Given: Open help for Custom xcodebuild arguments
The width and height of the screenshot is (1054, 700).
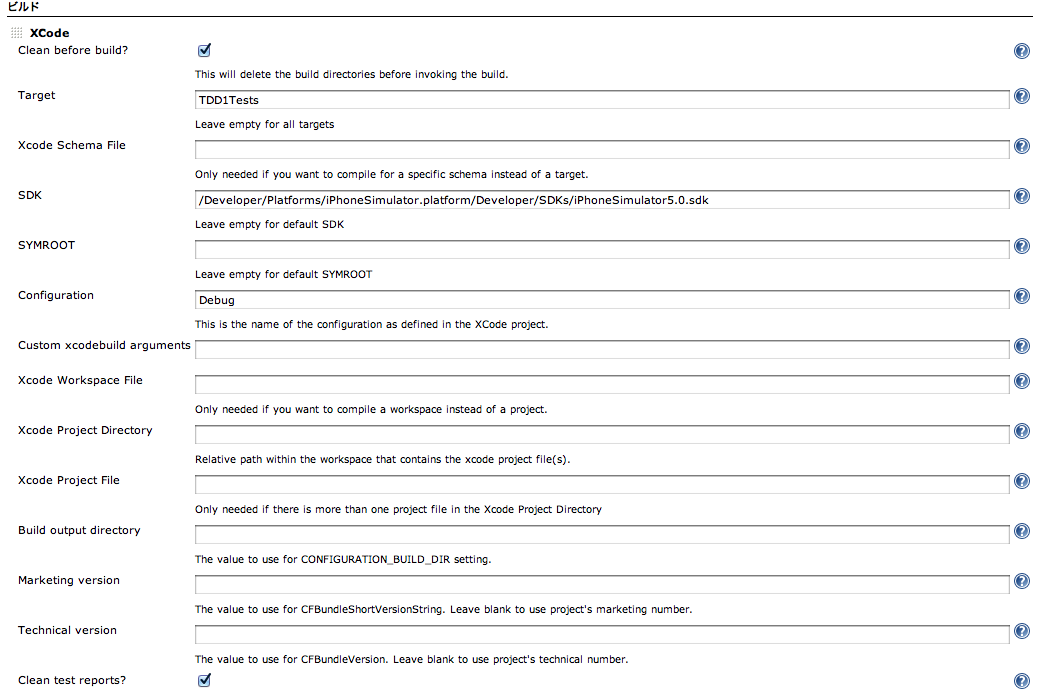Looking at the screenshot, I should pos(1022,346).
